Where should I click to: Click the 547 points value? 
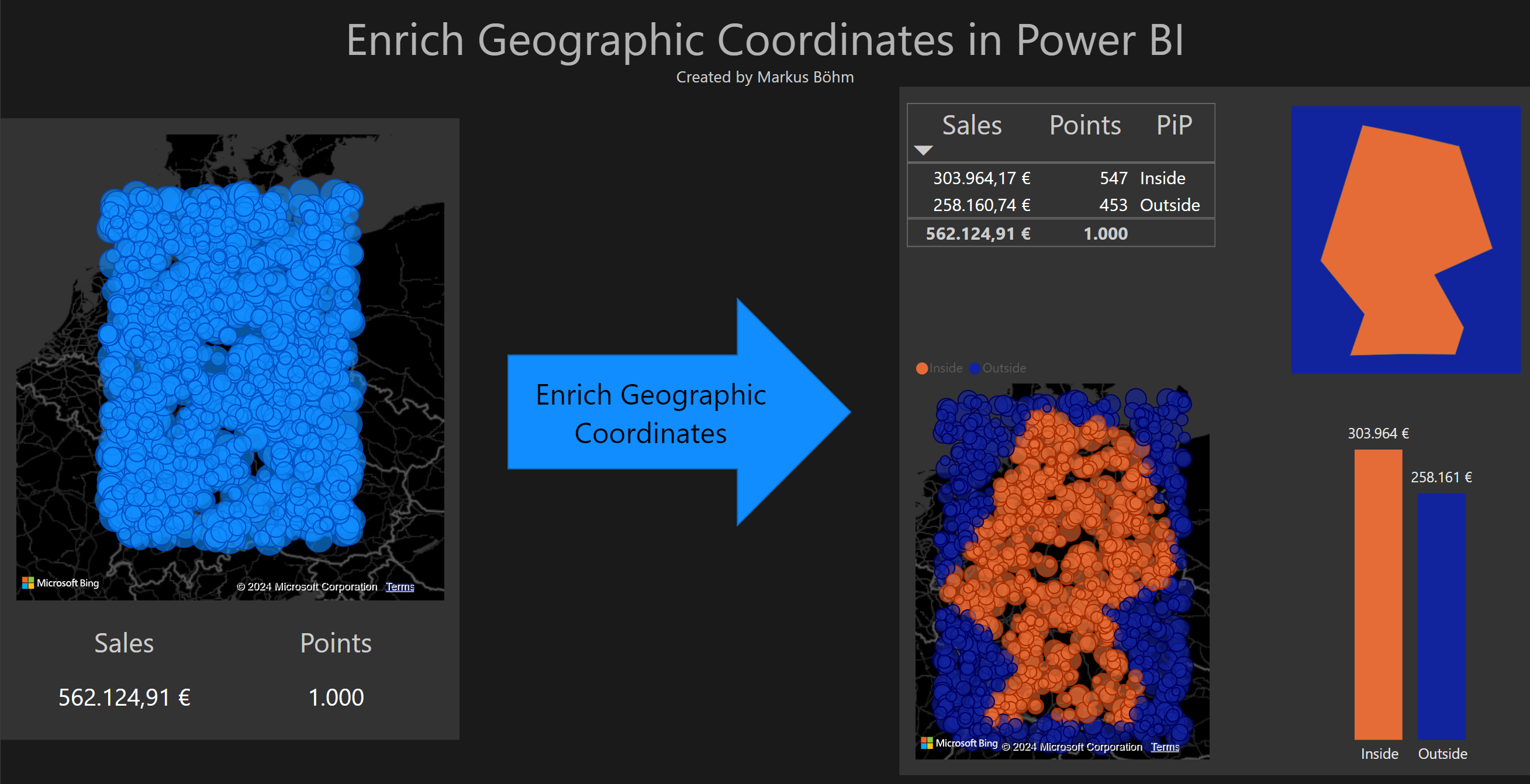tap(1114, 178)
